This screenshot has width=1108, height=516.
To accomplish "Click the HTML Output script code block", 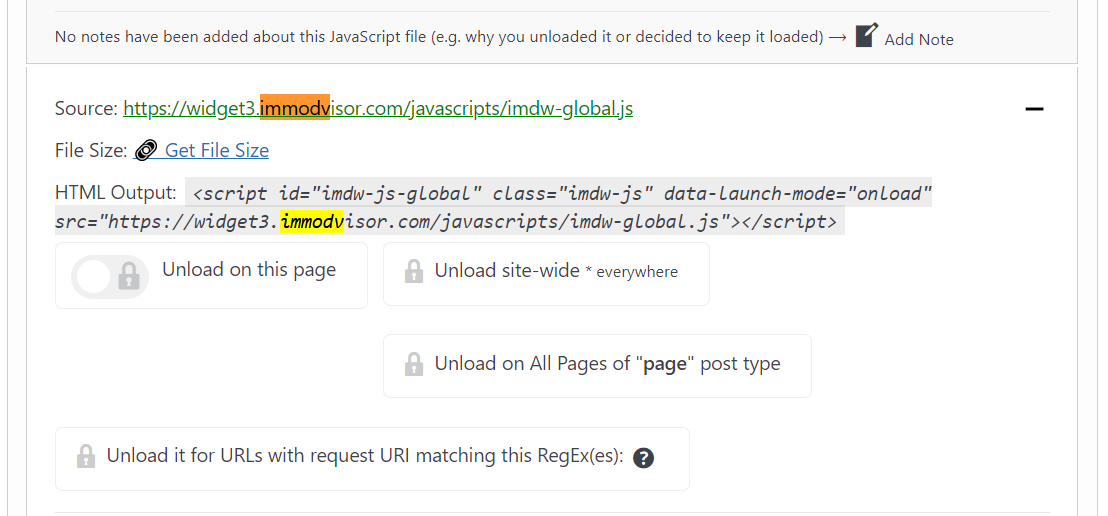I will pos(493,206).
